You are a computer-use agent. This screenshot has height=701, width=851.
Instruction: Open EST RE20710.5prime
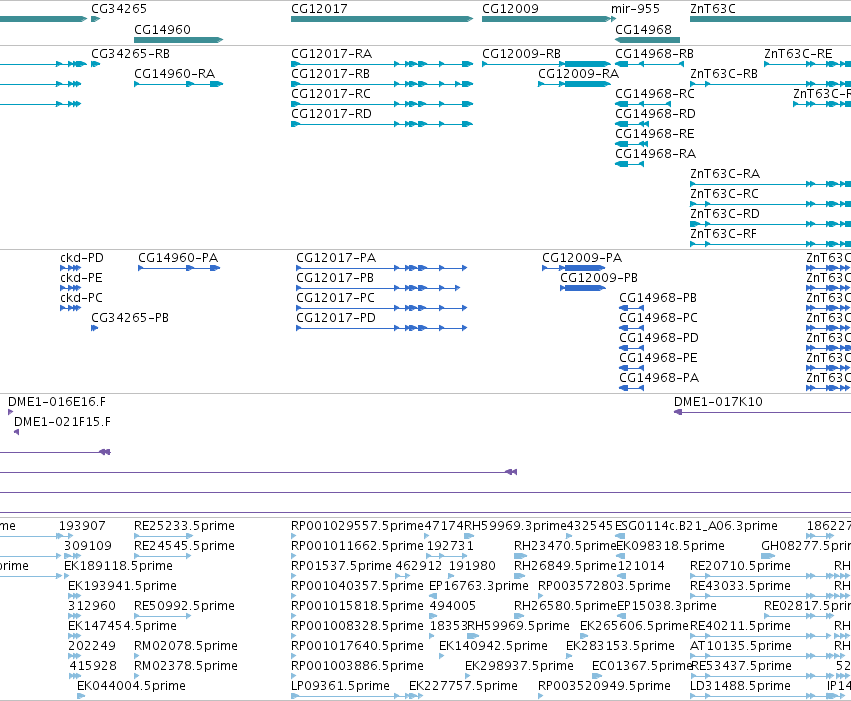pos(740,566)
